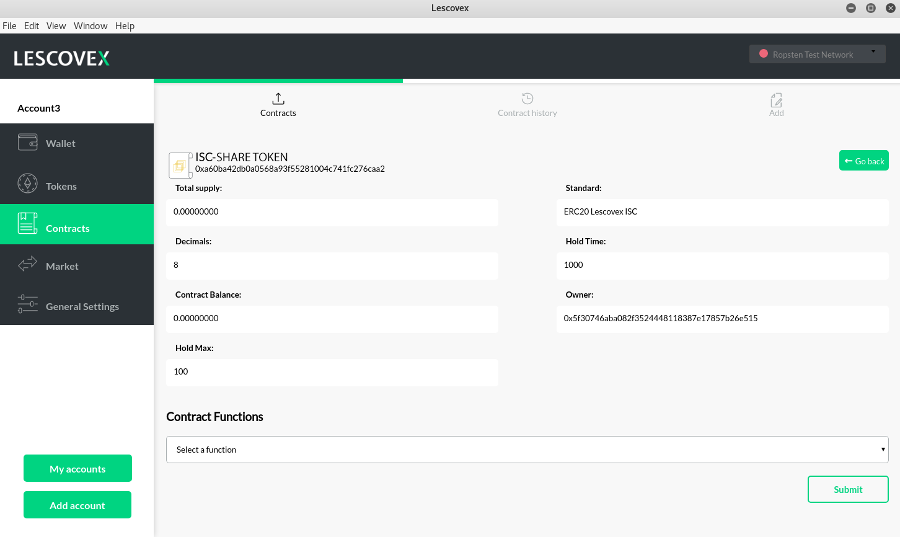Click the contract address 0xa60ba42db0a...
This screenshot has width=900, height=537.
coord(290,169)
